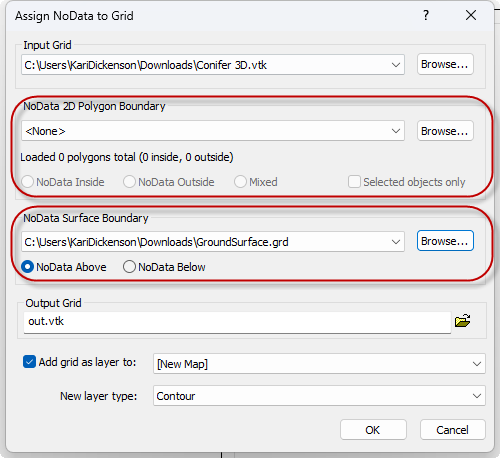Viewport: 500px width, 458px height.
Task: Click the help question mark icon
Action: pos(426,15)
